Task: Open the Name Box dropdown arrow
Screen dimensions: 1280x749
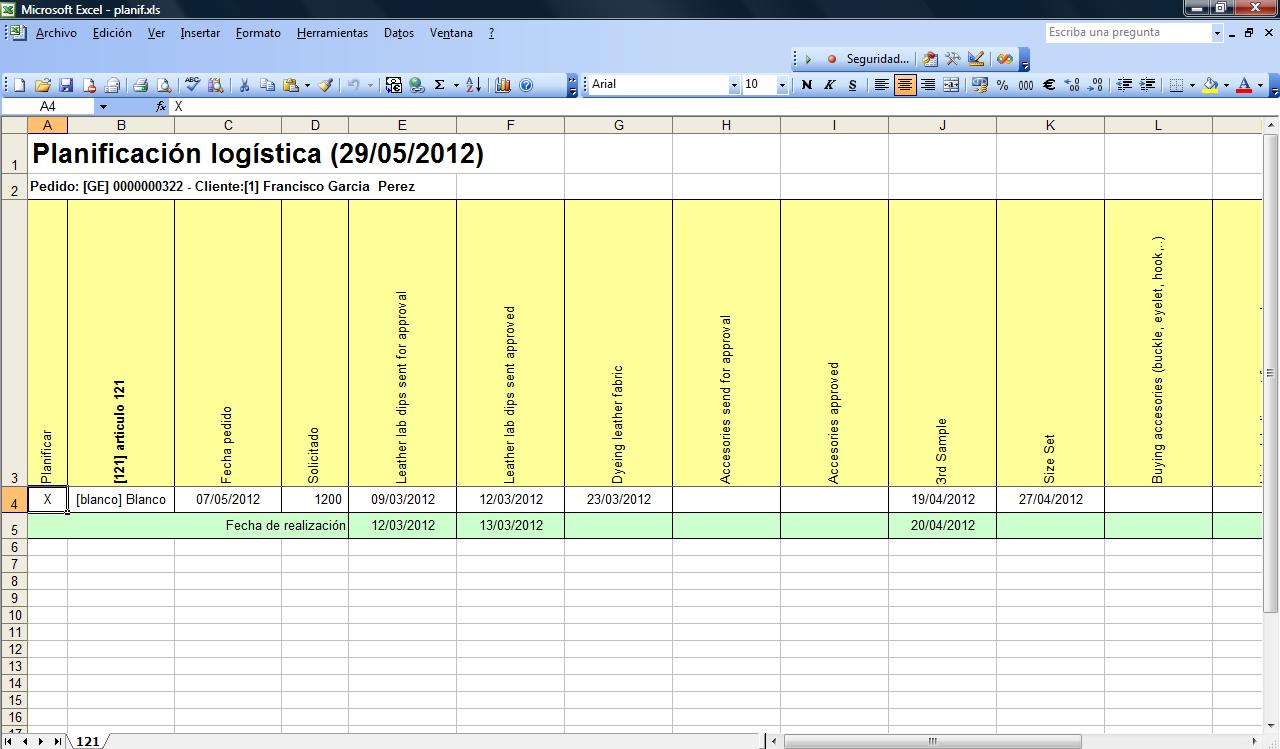Action: click(x=103, y=106)
